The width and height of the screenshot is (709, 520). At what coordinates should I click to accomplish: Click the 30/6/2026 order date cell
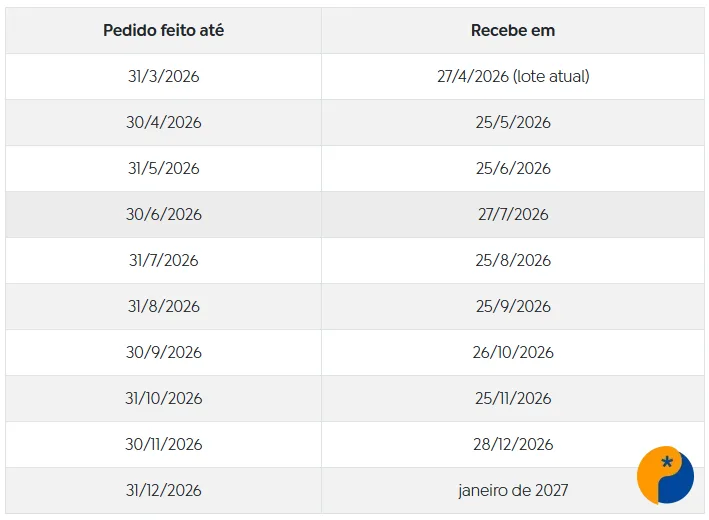[x=163, y=214]
